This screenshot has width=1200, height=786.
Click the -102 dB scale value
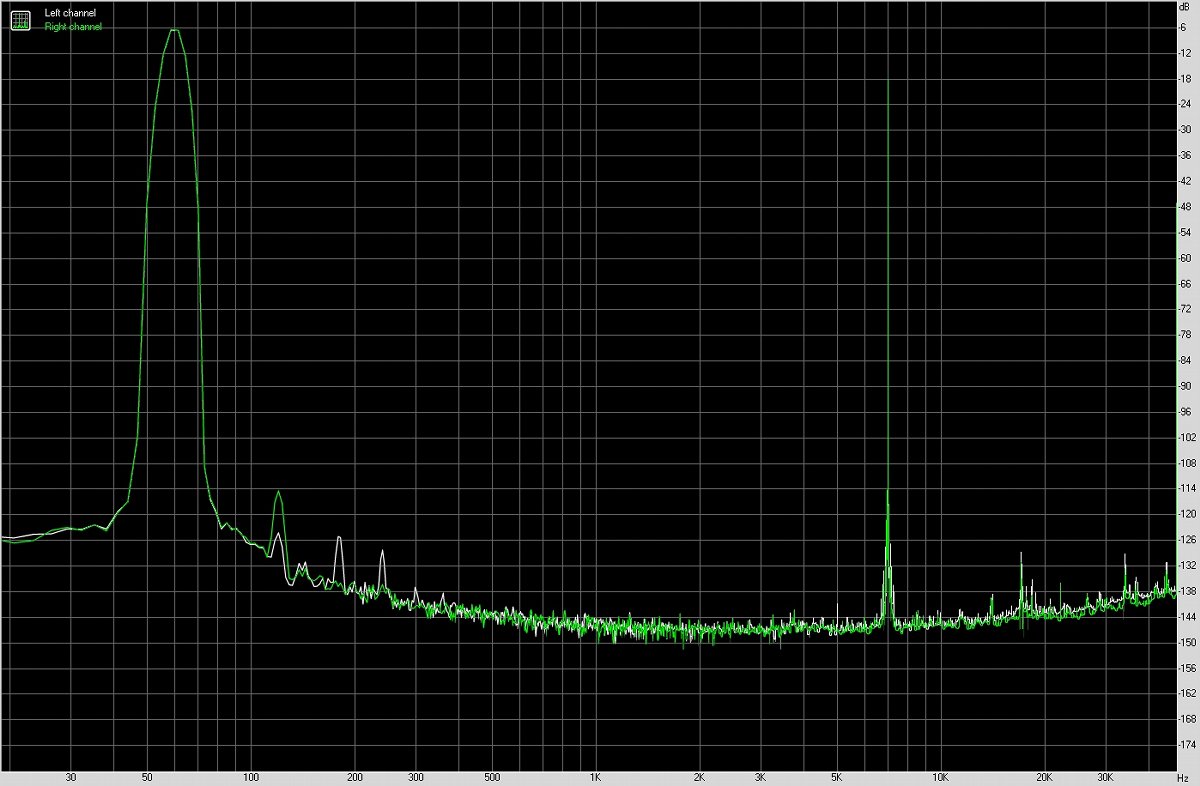tap(1188, 437)
